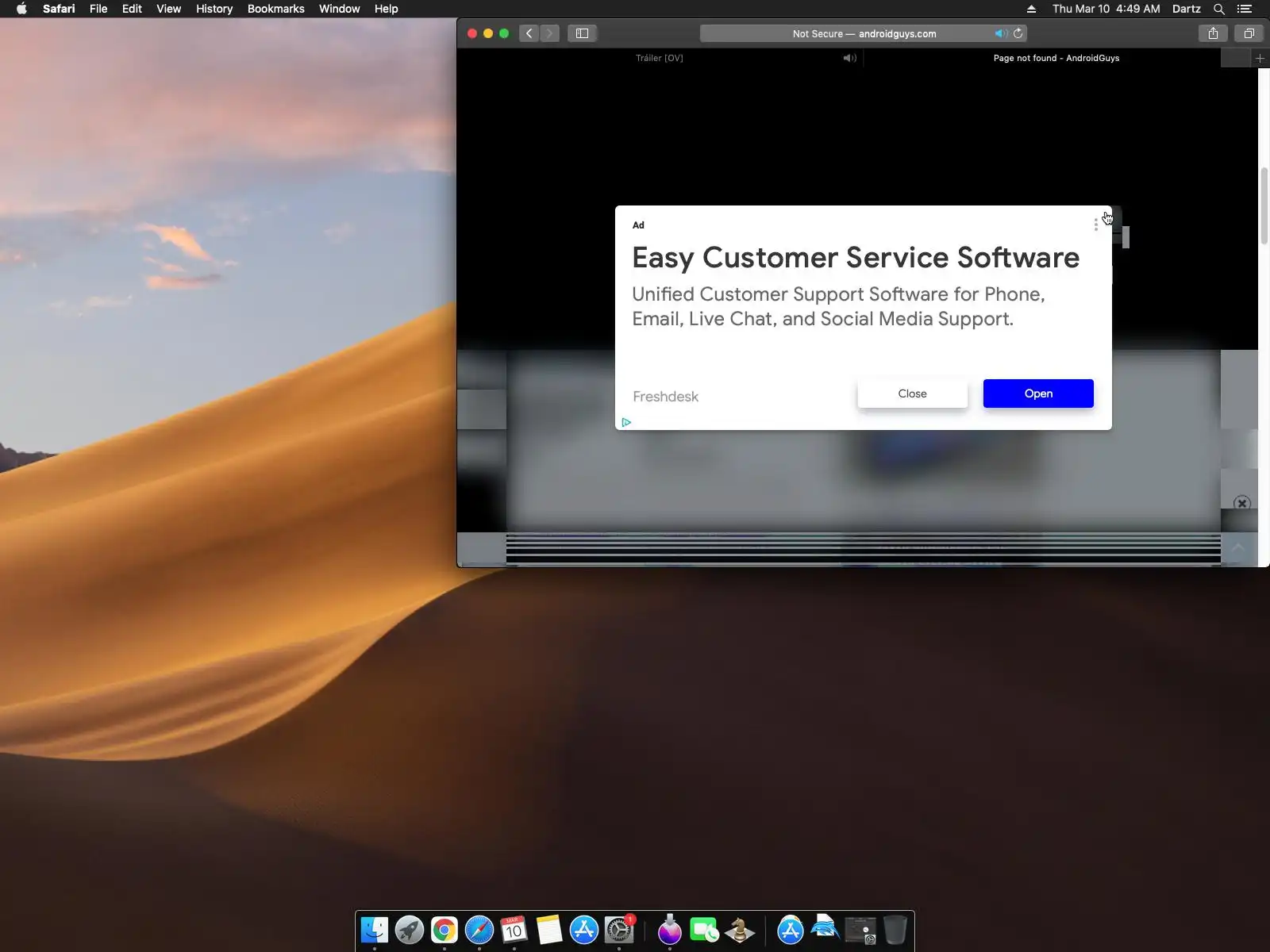Open Notification Center
1270x952 pixels.
(1245, 9)
